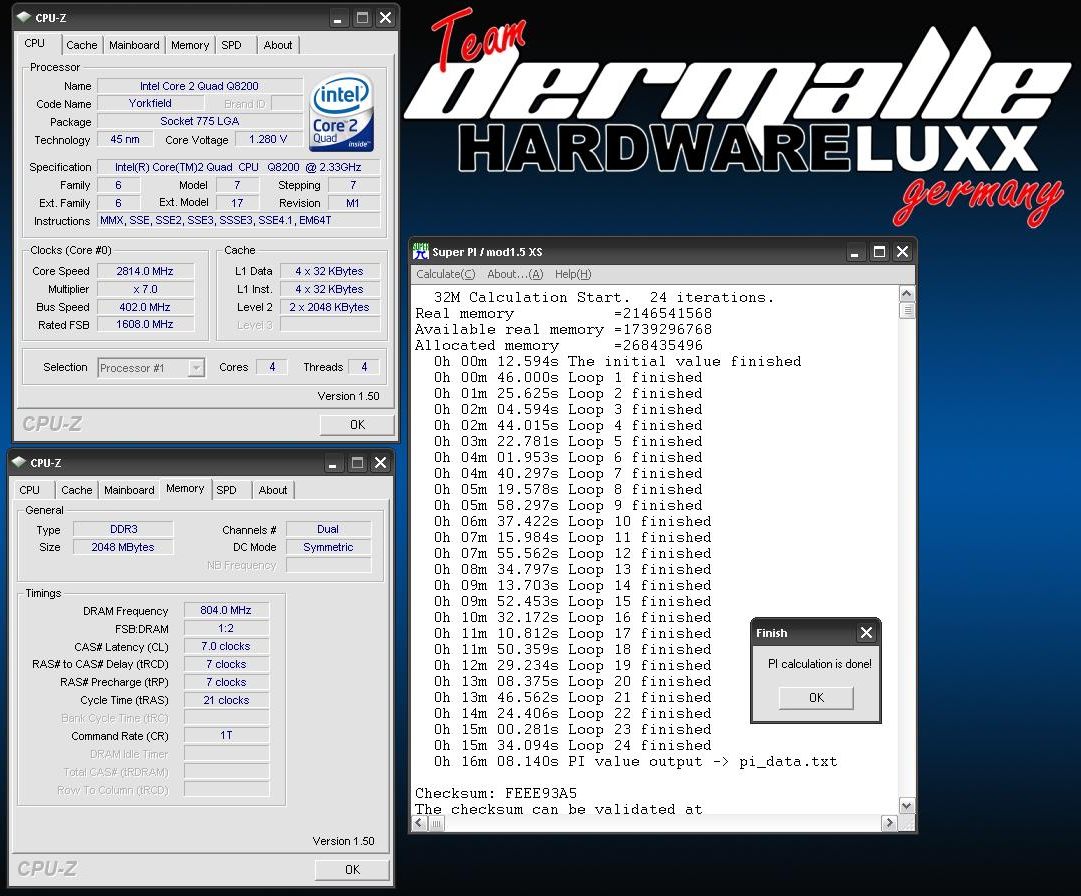The image size is (1081, 896).
Task: Click the Instructions field listing MMX, SSE
Action: click(239, 221)
